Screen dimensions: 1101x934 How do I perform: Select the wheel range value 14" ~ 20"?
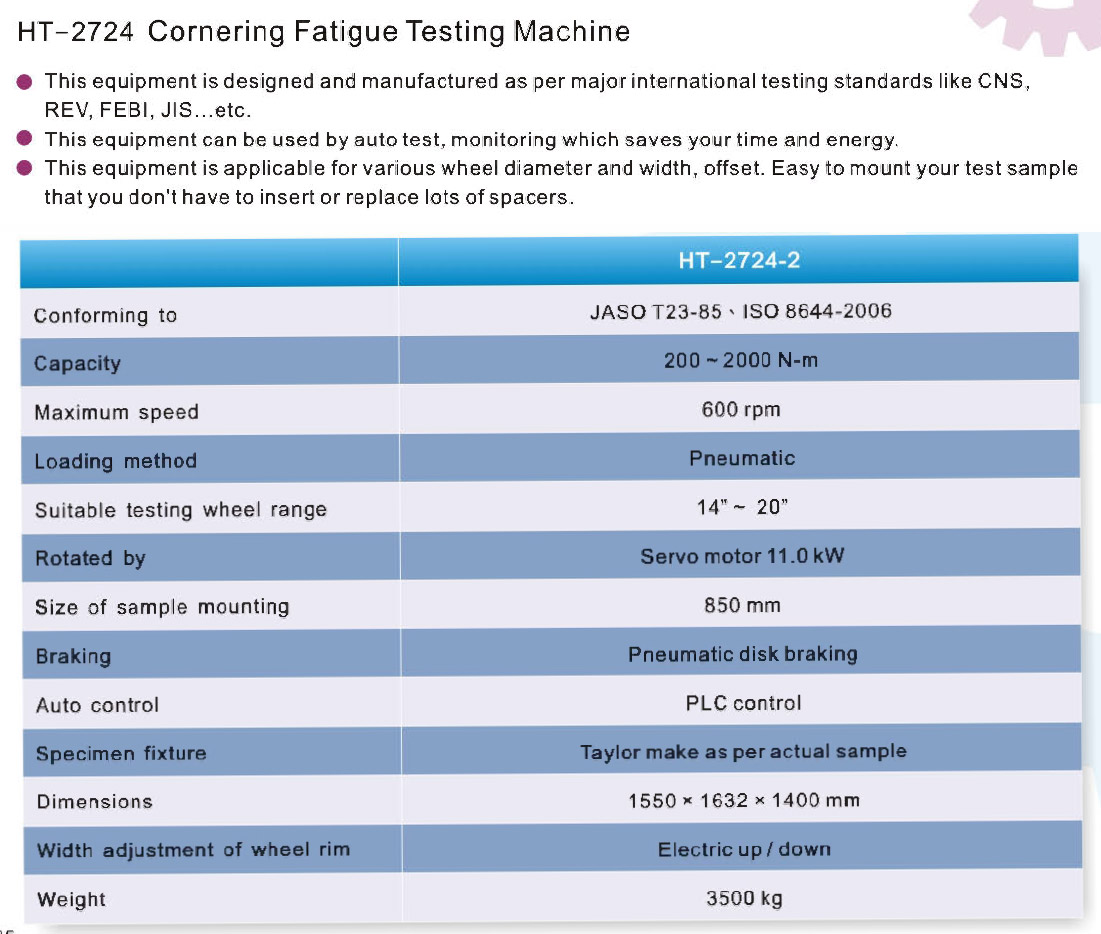click(x=741, y=507)
